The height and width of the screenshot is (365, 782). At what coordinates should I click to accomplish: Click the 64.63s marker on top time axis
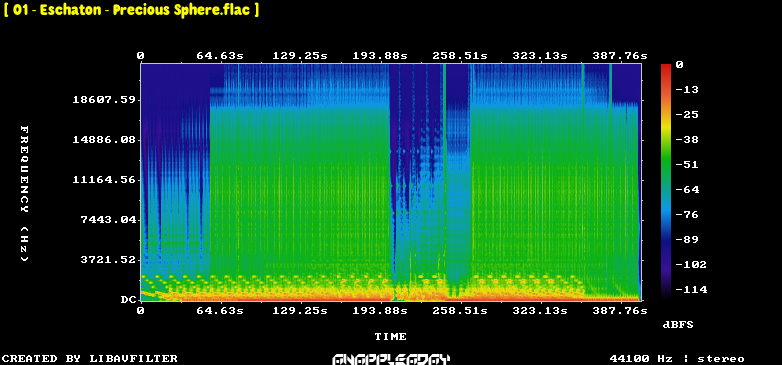(220, 56)
